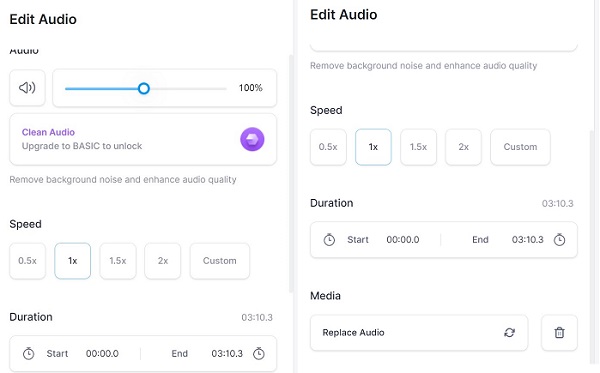Image resolution: width=600 pixels, height=373 pixels.
Task: Click the End stopwatch icon in left panel
Action: (x=259, y=353)
